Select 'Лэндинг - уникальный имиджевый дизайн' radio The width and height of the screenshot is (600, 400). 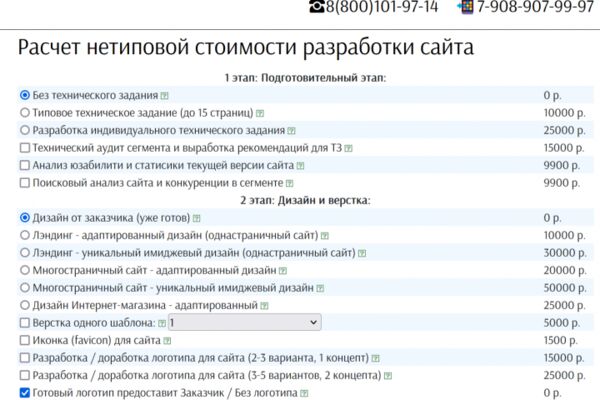(25, 253)
